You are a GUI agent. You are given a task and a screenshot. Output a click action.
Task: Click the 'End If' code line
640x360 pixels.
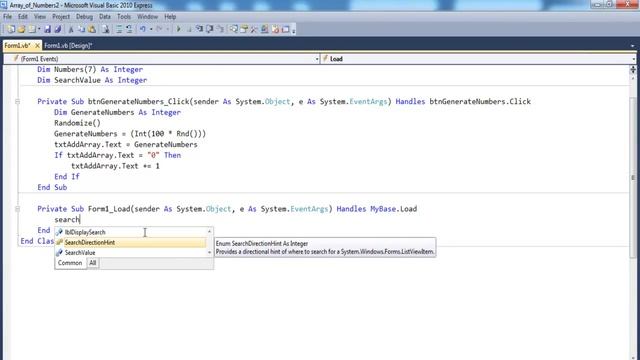(67, 177)
